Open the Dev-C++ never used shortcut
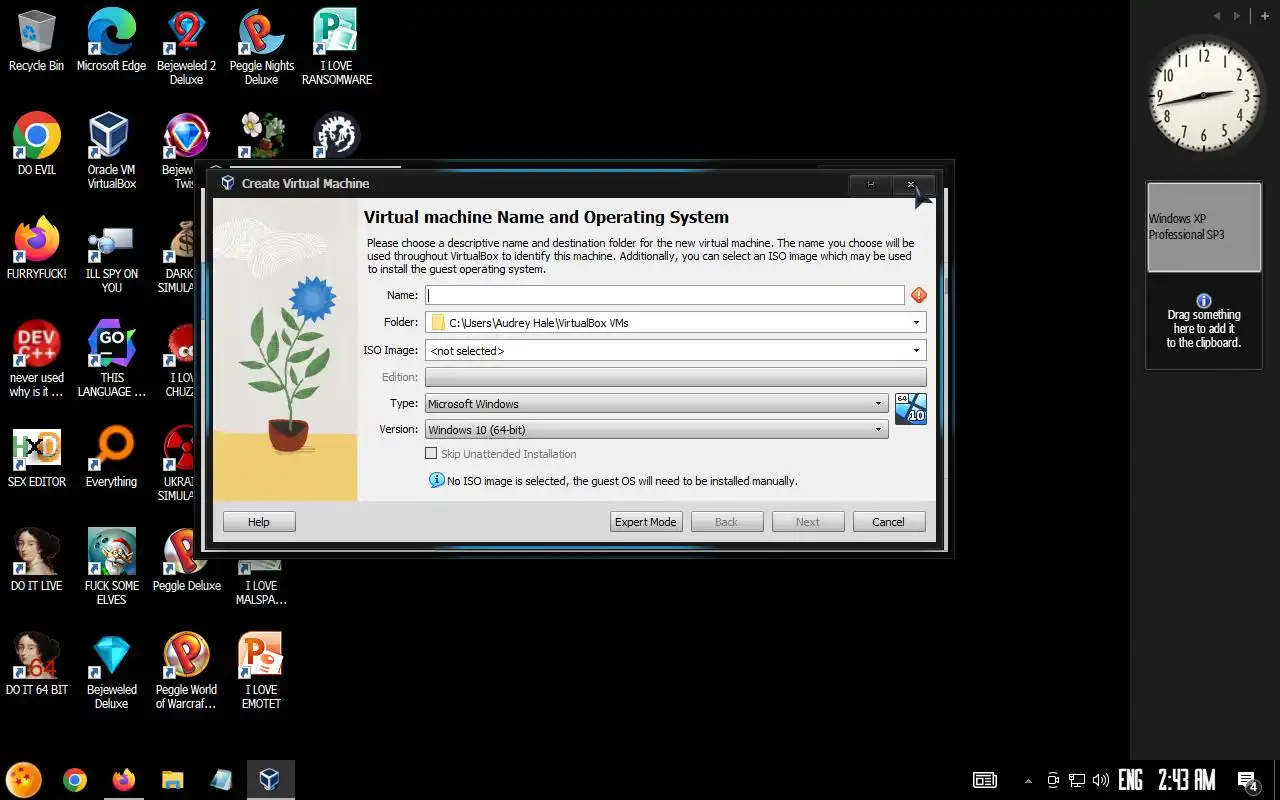Viewport: 1280px width, 800px height. 36,359
